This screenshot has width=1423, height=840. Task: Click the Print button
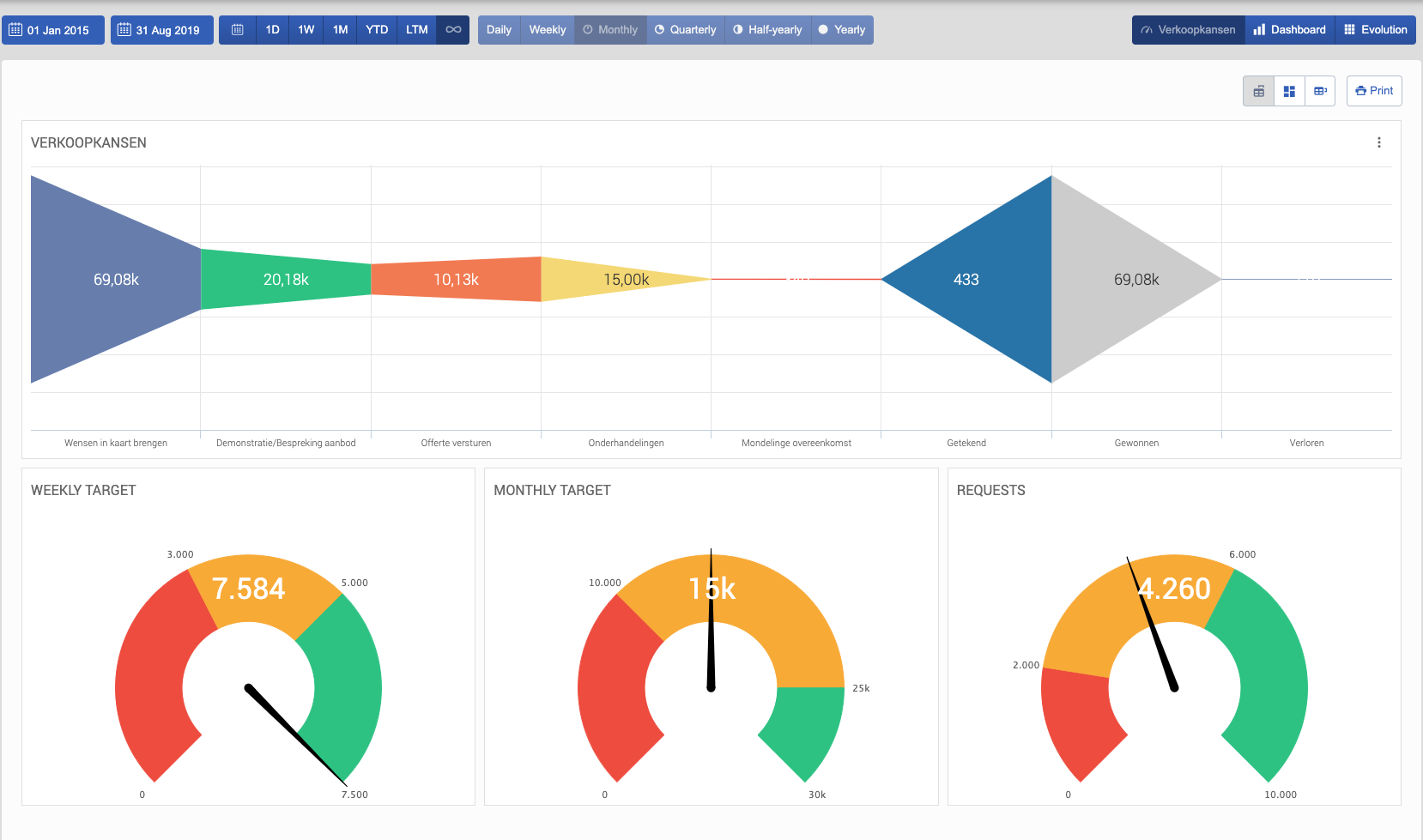1374,91
